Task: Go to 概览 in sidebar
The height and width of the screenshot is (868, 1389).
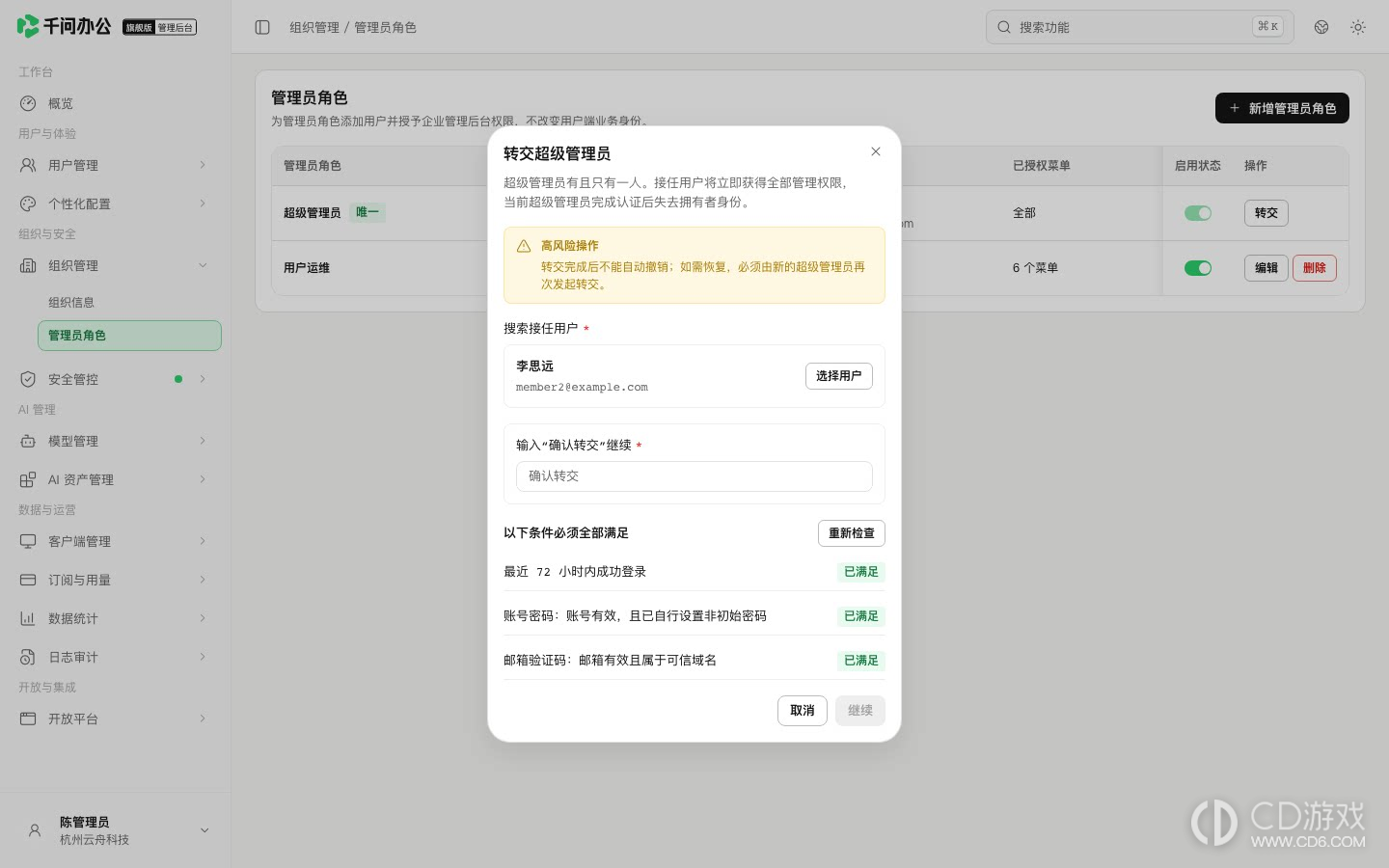Action: [x=116, y=103]
